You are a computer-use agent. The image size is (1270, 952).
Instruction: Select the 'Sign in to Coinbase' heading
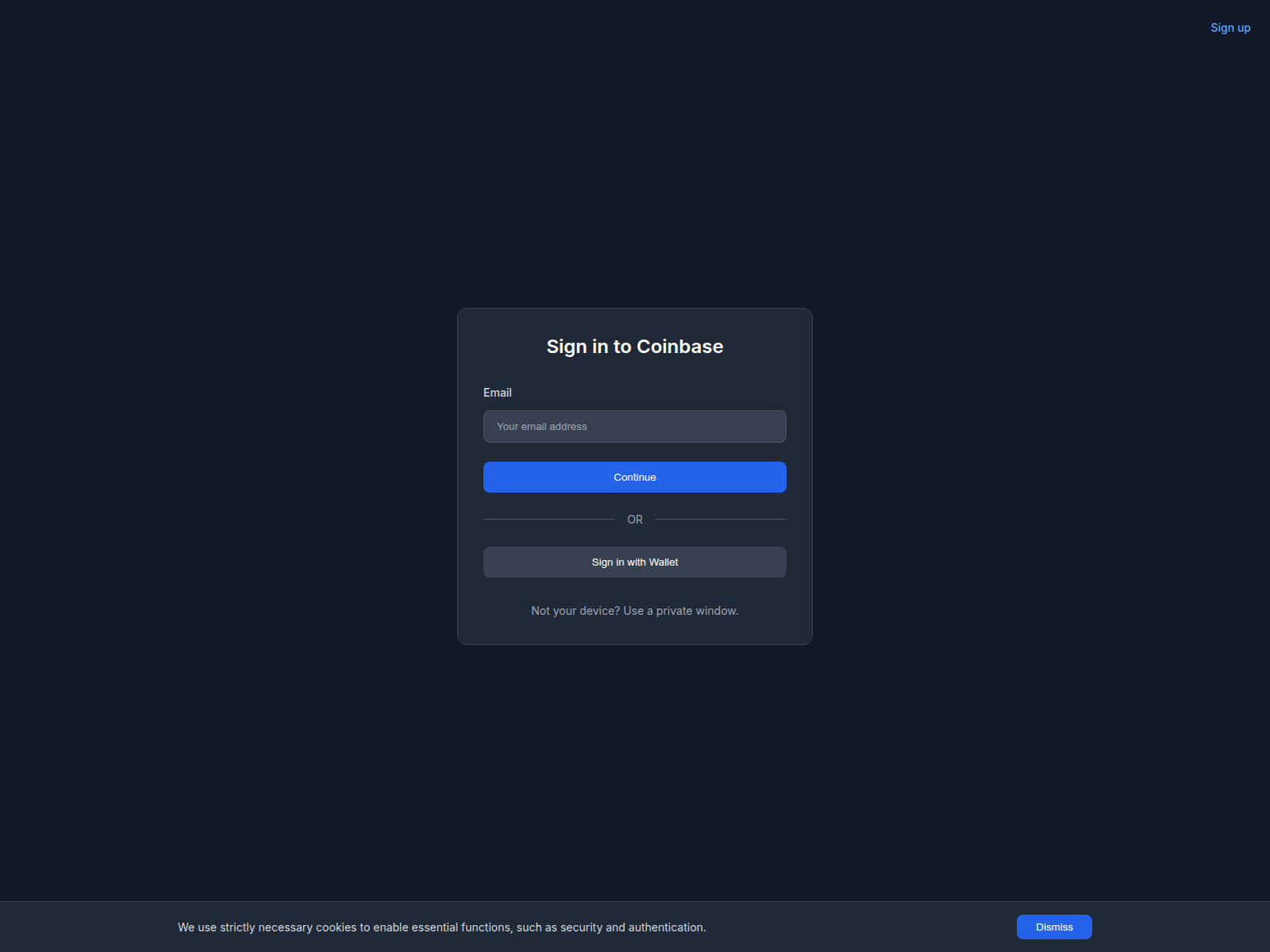point(635,347)
